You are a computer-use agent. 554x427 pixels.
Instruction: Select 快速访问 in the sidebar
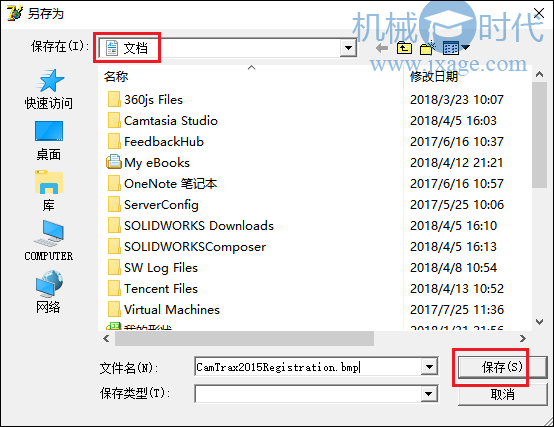click(x=49, y=90)
